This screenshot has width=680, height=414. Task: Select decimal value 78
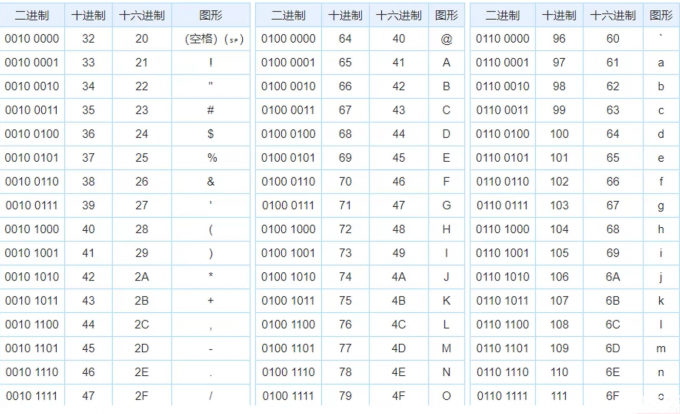click(x=345, y=372)
